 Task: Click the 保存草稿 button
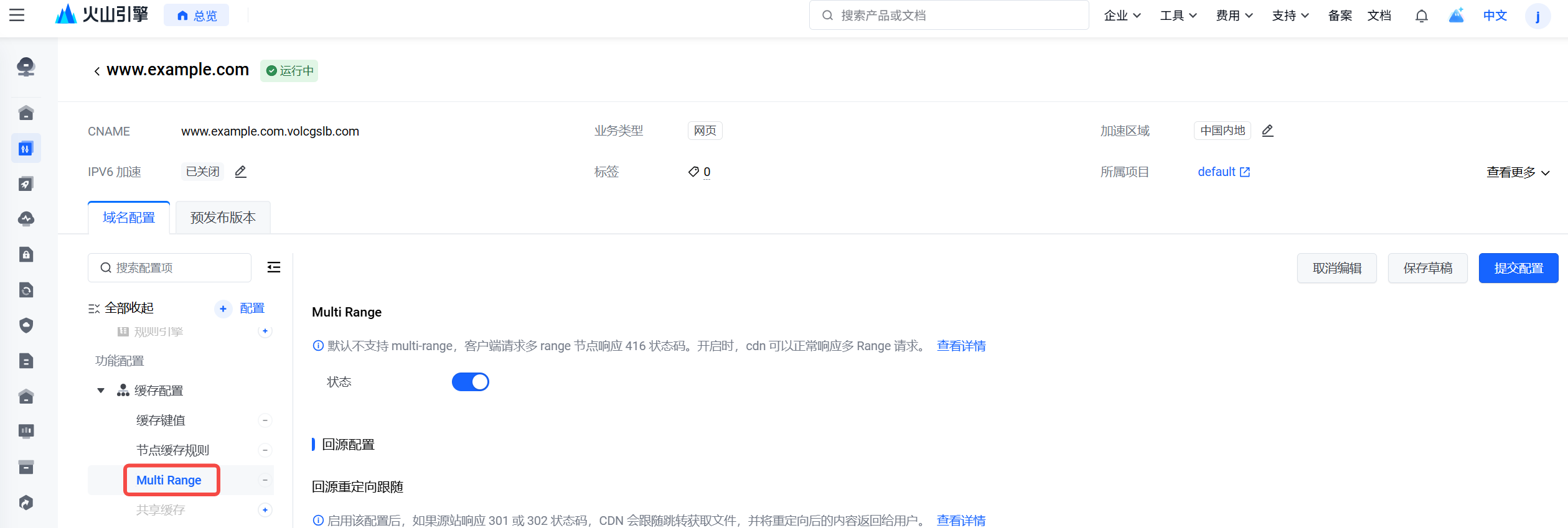coord(1428,268)
